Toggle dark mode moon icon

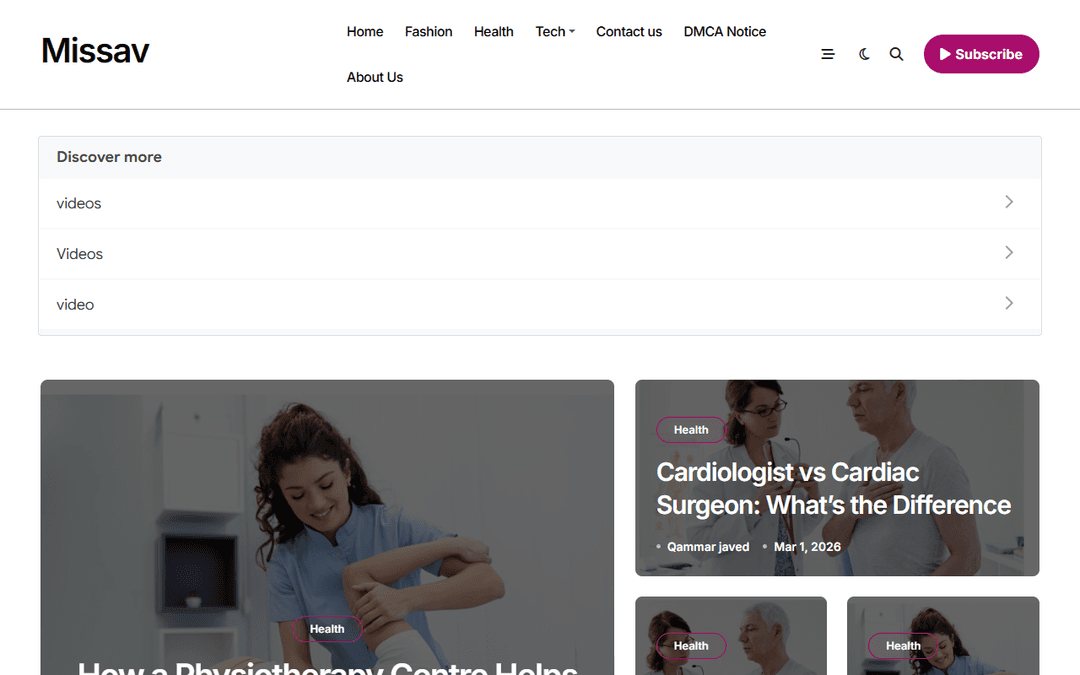864,54
